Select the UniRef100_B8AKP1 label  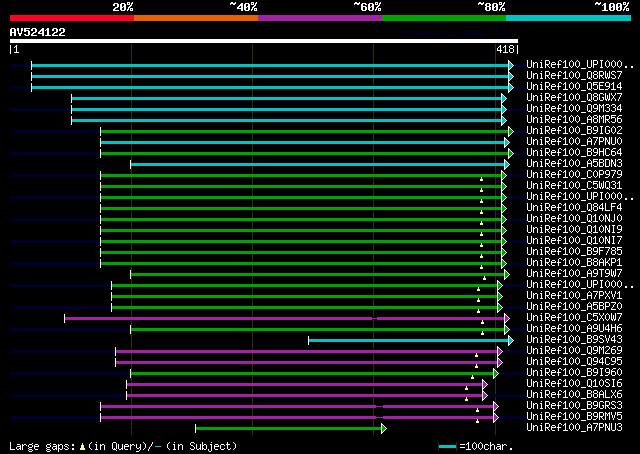574,263
